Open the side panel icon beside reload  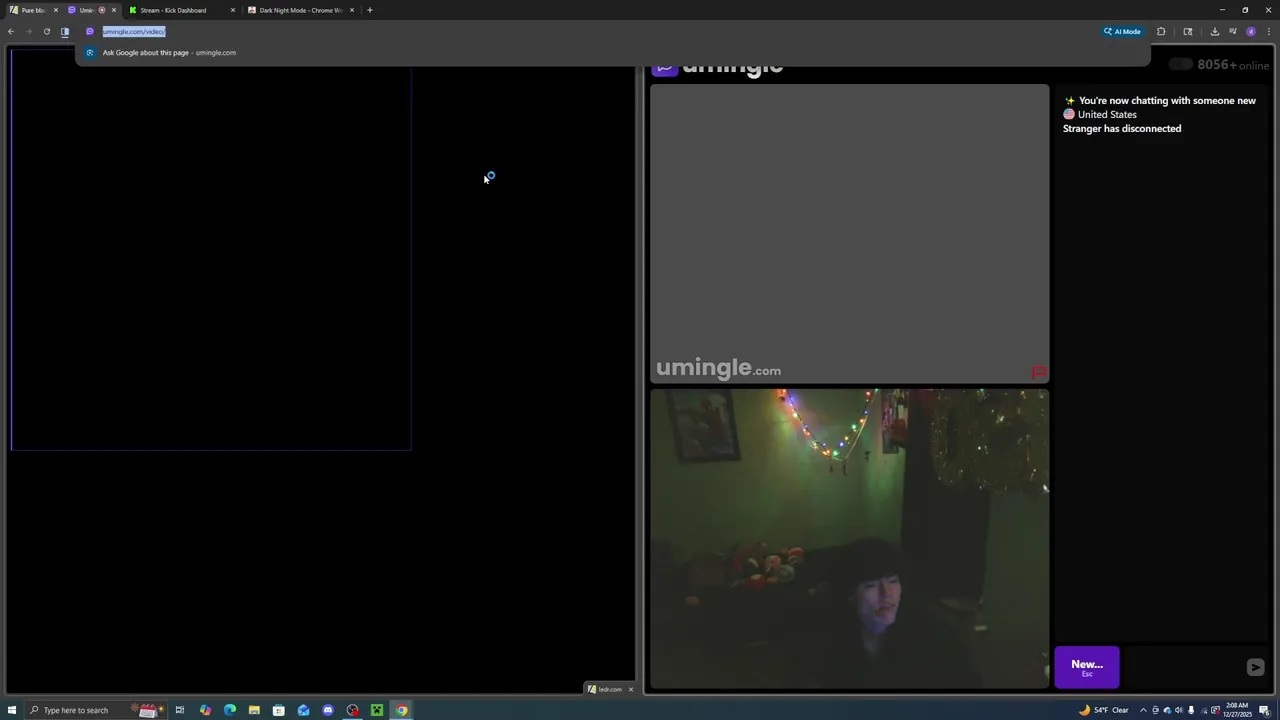(65, 31)
